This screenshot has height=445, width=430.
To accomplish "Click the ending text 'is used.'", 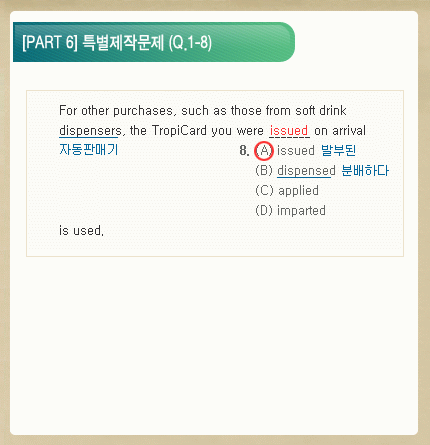I will click(81, 230).
